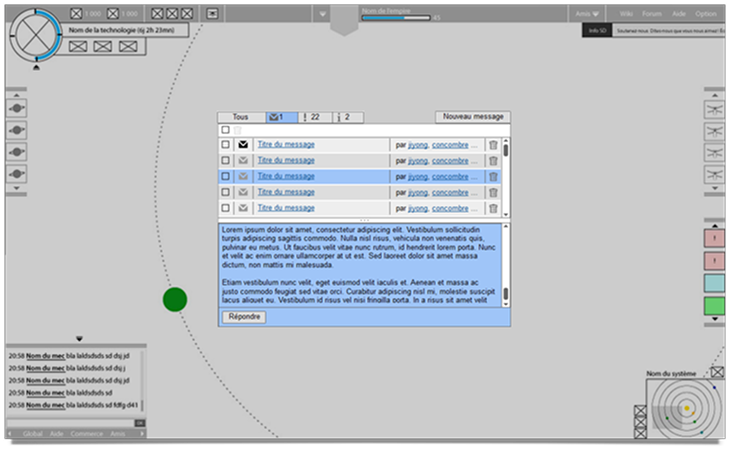Screen dimensions: 730x452
Task: Expand the Amis dropdown in top bar
Action: click(x=588, y=14)
